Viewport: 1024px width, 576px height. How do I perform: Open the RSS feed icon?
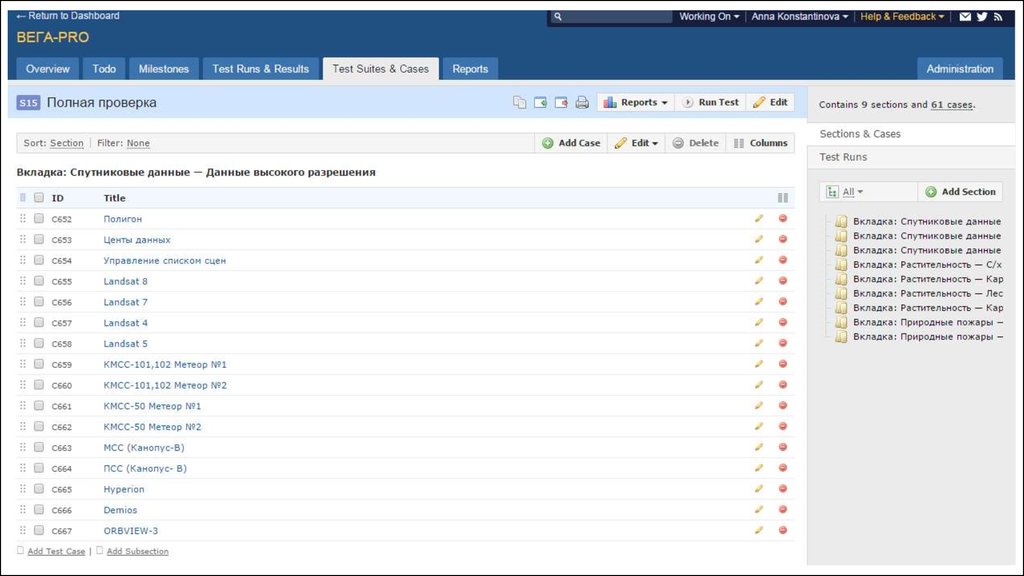[x=998, y=17]
